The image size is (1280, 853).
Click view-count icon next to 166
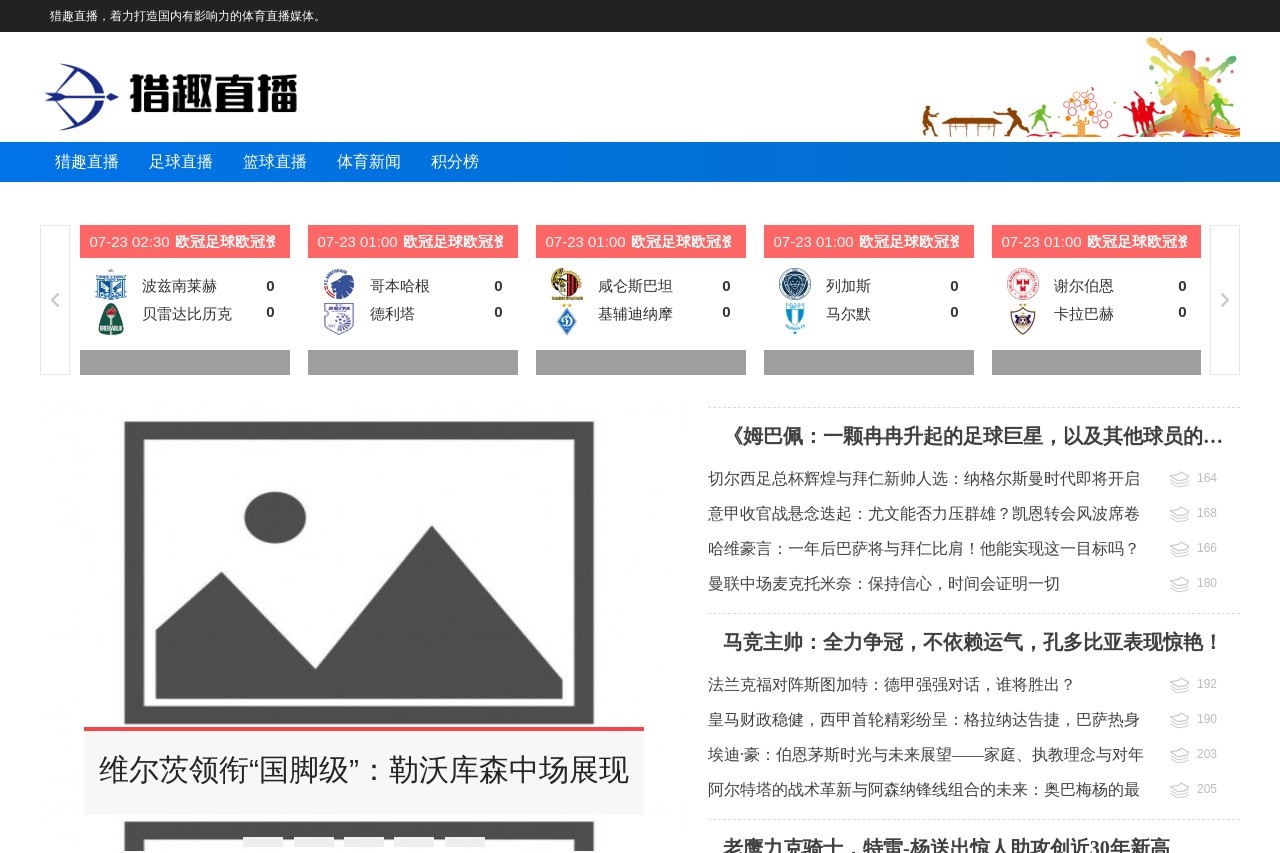tap(1180, 549)
